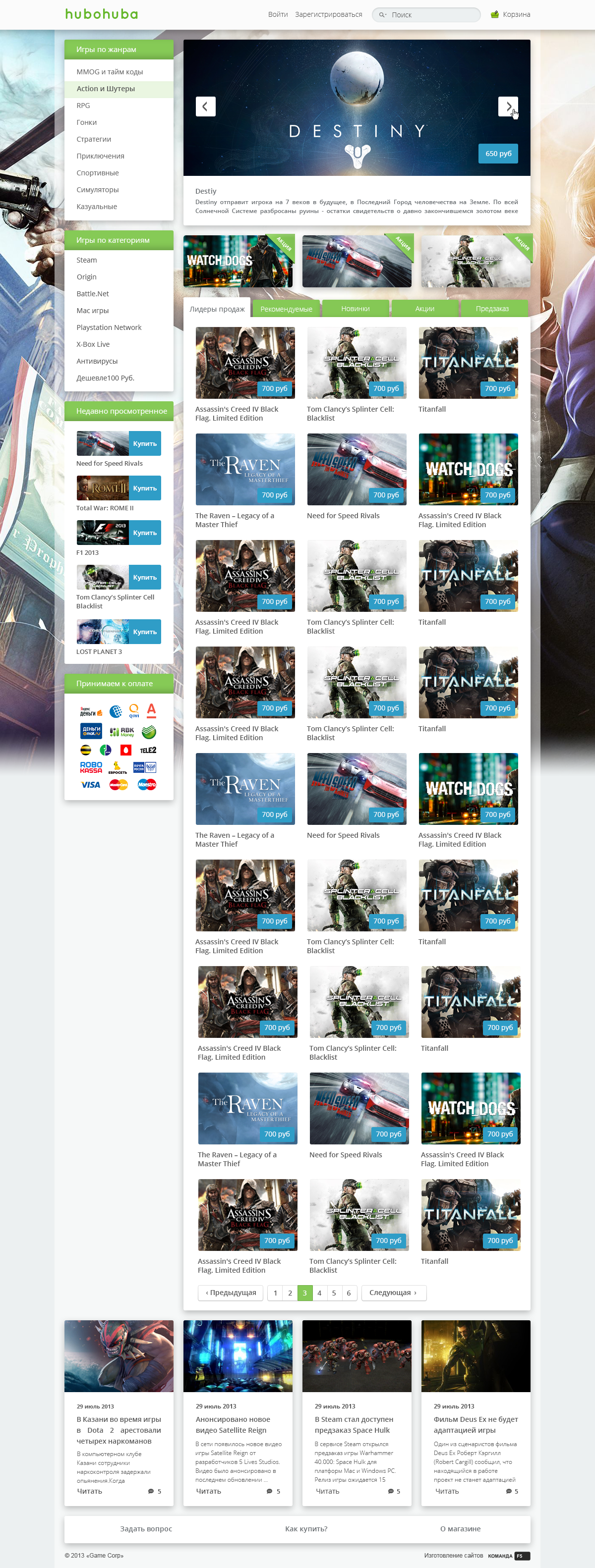This screenshot has height=1568, width=595.
Task: Open the Watch Dogs promo banner
Action: pyautogui.click(x=238, y=261)
